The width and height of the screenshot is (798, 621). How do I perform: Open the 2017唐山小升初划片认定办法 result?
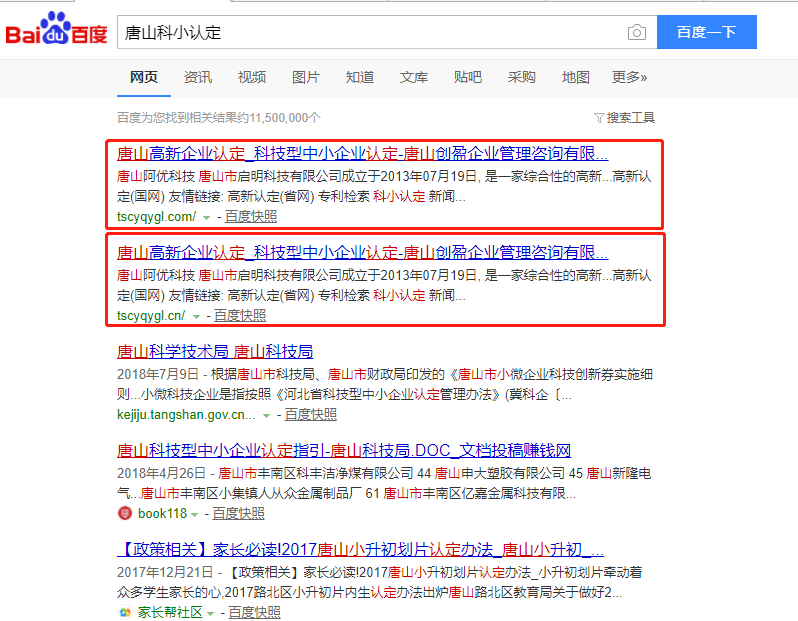361,549
